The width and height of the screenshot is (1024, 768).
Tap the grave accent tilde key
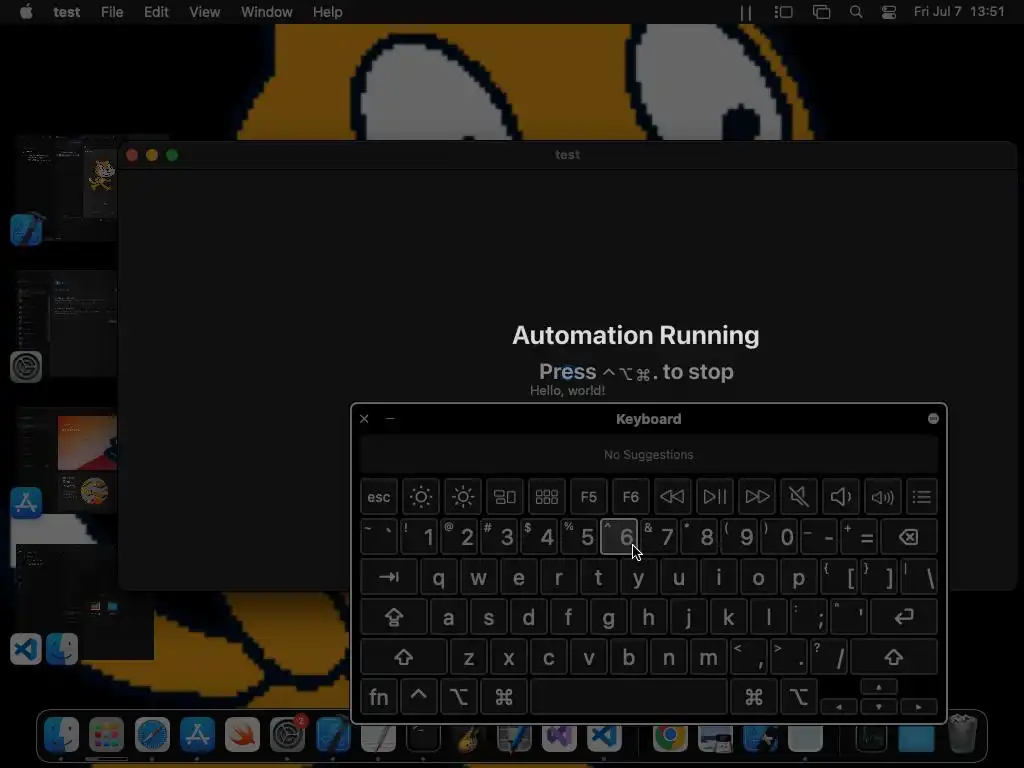379,537
